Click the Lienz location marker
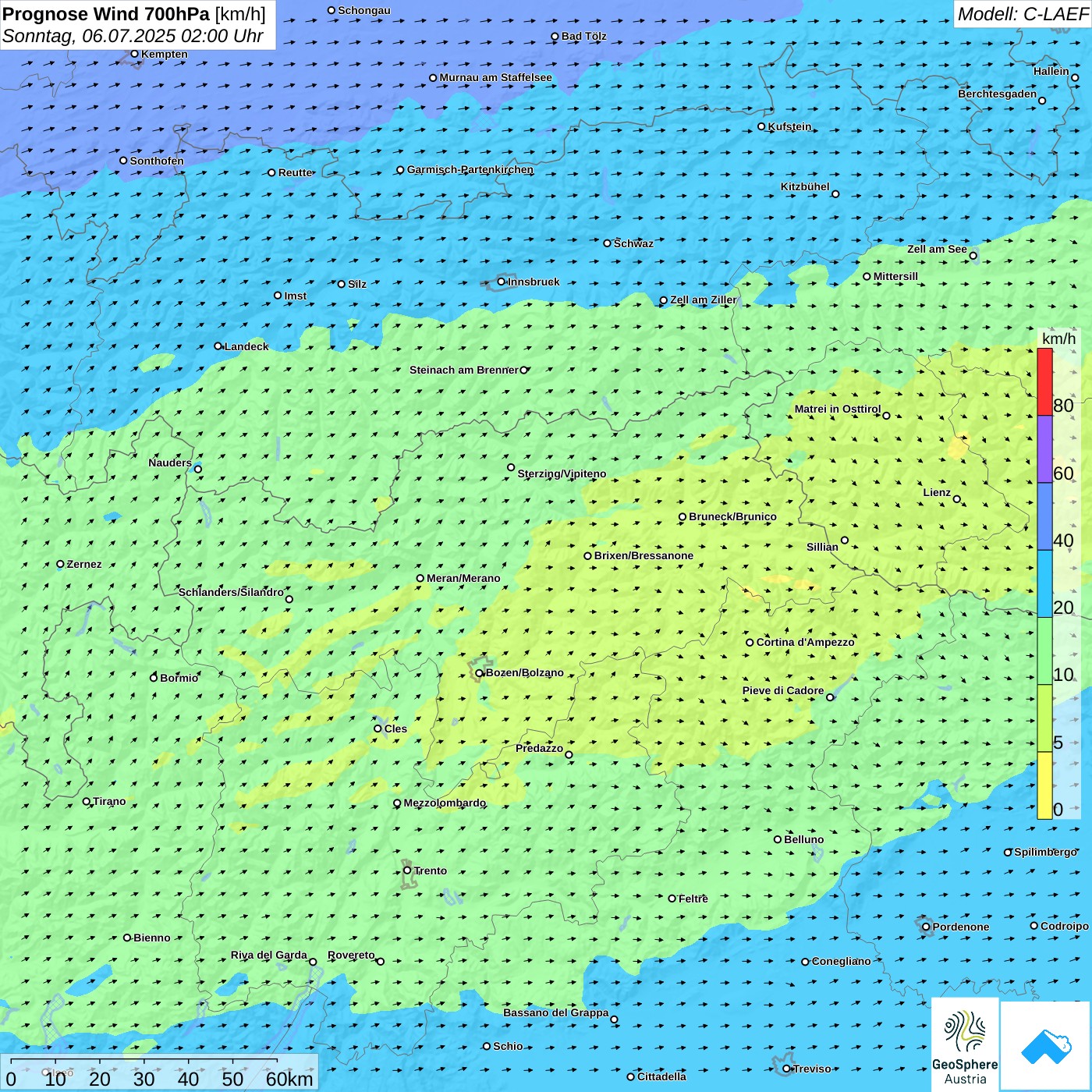 click(x=957, y=499)
